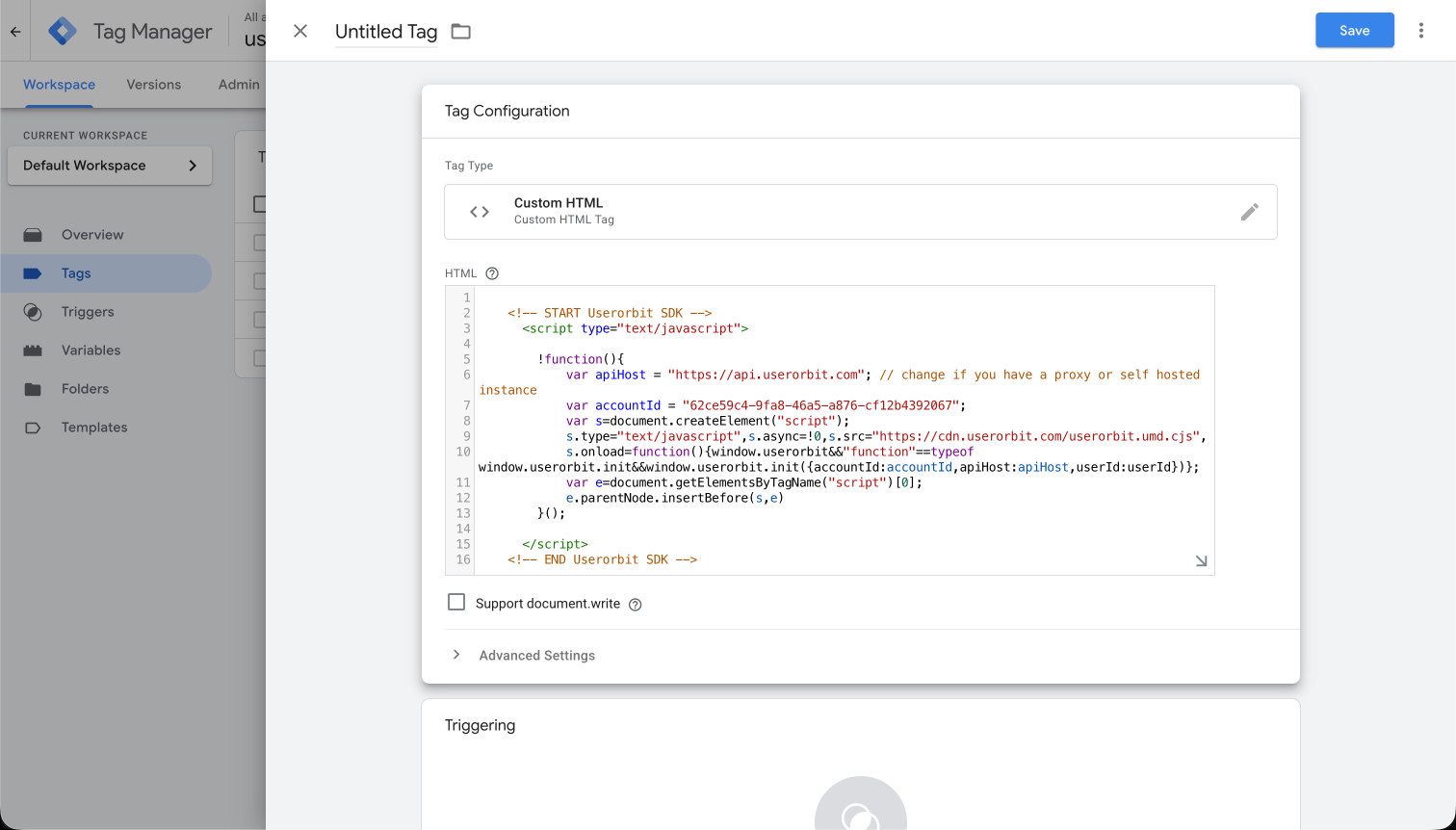The image size is (1456, 830).
Task: Edit tag type with the pencil icon
Action: [1250, 212]
